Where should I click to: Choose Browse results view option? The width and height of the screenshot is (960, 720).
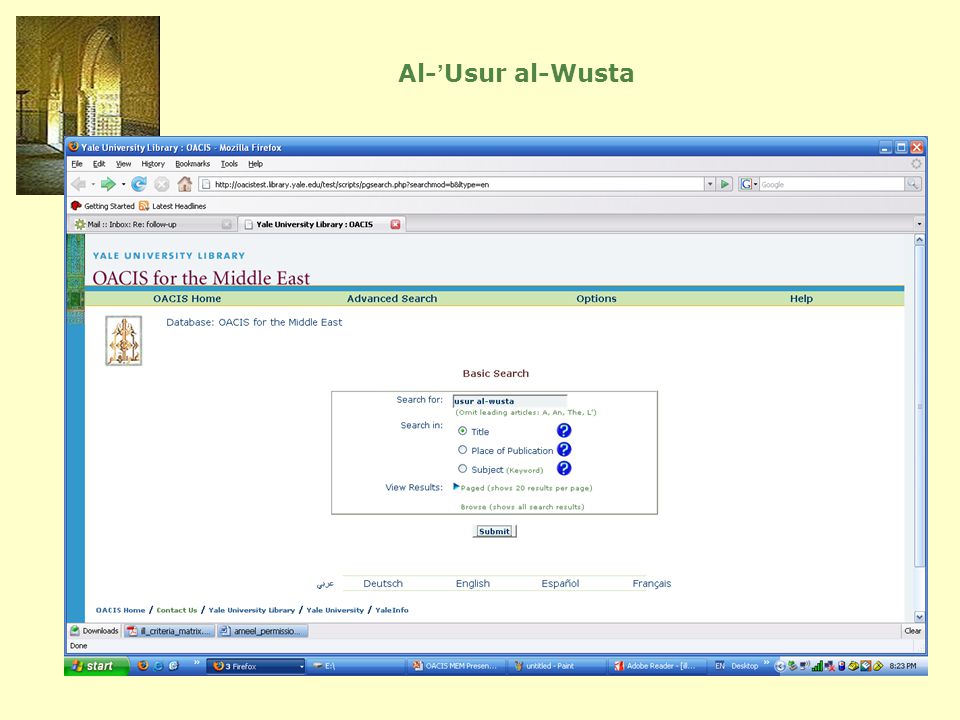click(x=522, y=507)
